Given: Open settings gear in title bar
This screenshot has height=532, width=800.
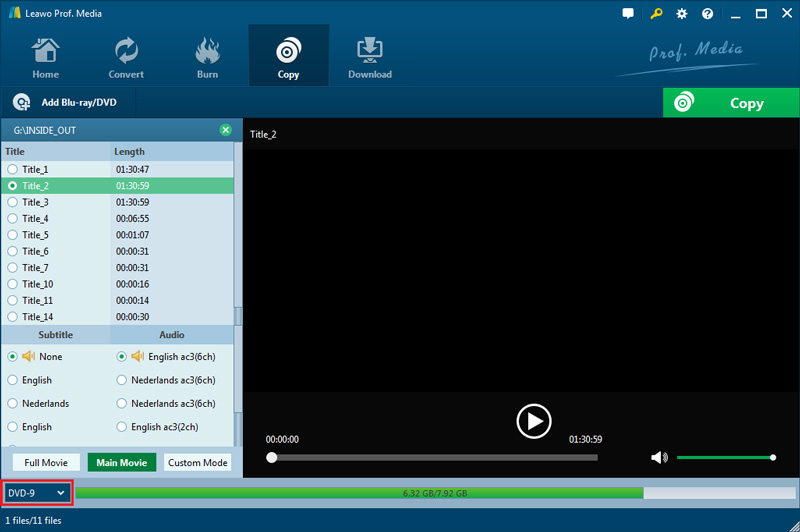Looking at the screenshot, I should 682,14.
